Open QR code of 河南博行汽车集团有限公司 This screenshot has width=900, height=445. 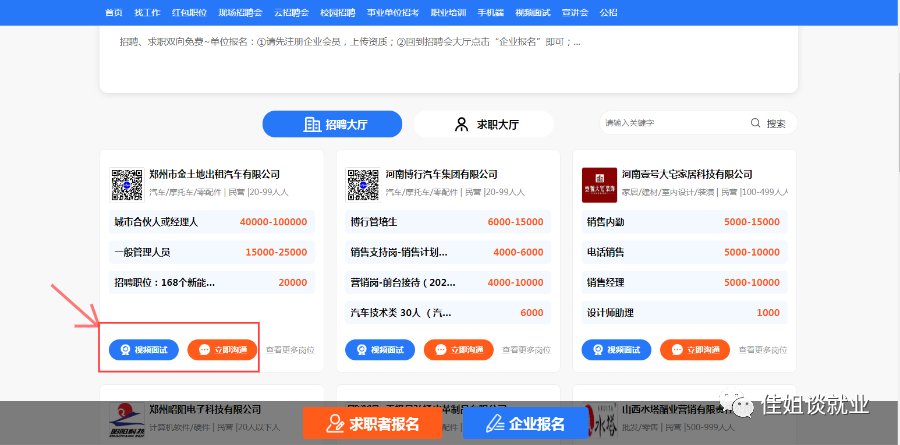click(363, 185)
